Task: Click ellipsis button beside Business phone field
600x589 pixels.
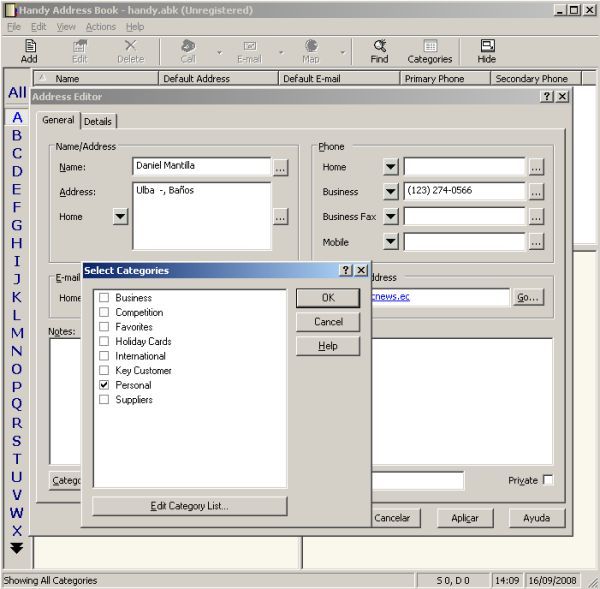Action: point(536,192)
